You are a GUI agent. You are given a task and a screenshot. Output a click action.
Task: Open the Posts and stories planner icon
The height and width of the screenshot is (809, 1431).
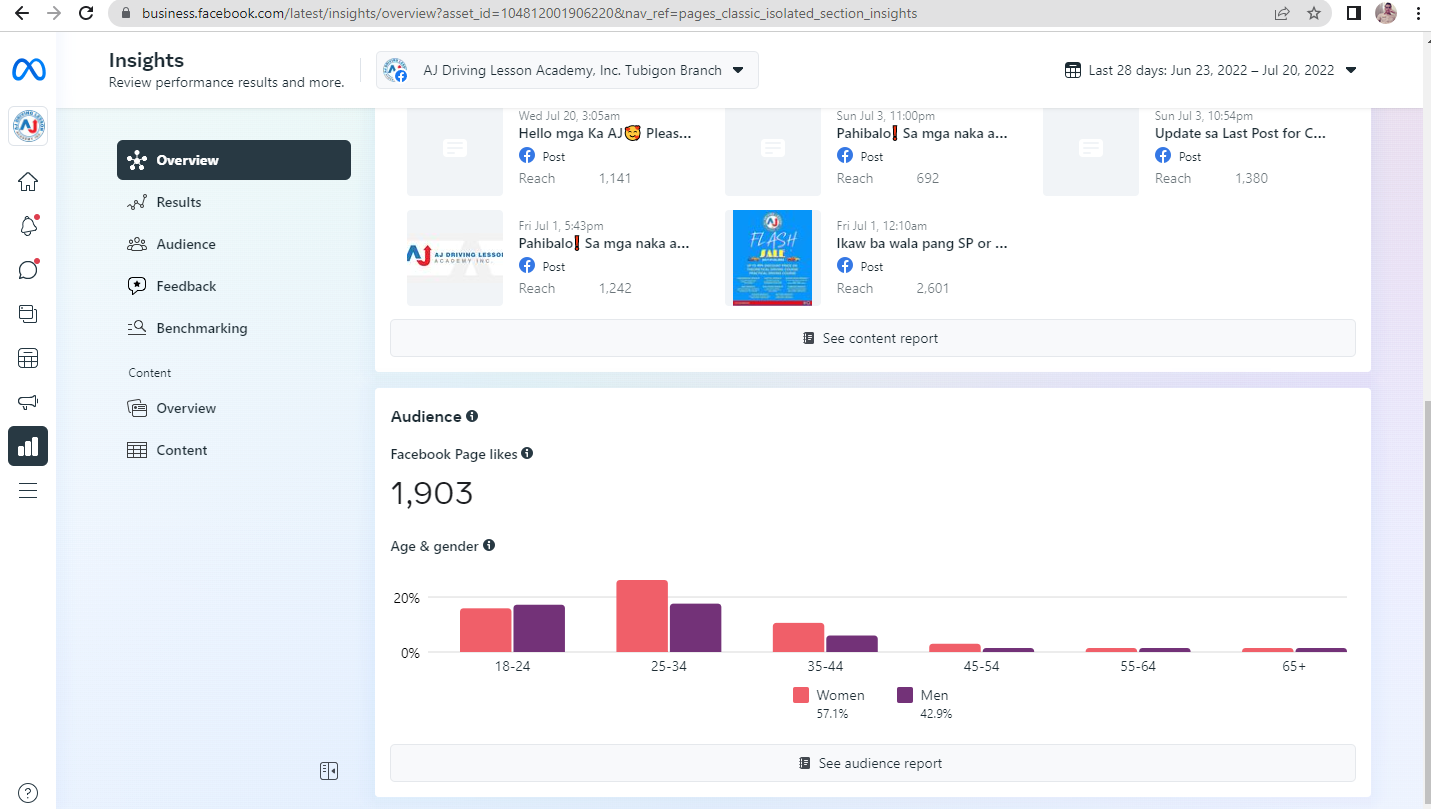(x=28, y=314)
